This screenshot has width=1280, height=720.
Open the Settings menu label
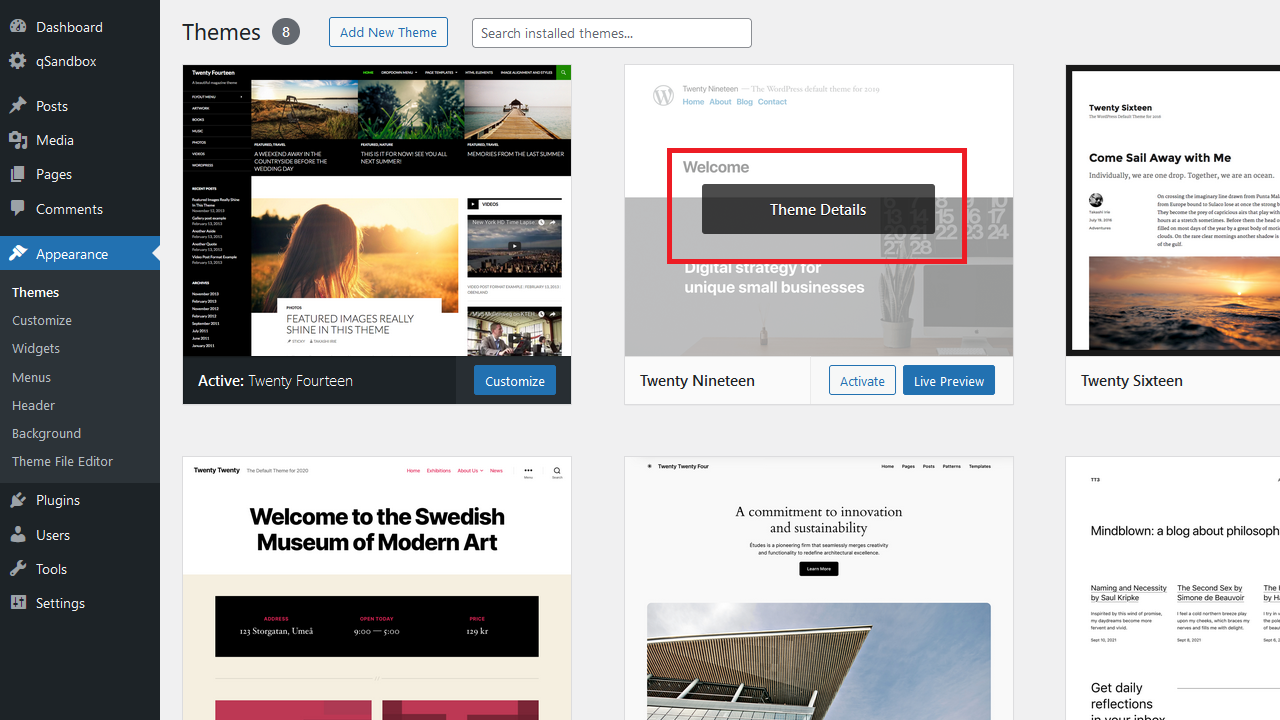tap(60, 603)
